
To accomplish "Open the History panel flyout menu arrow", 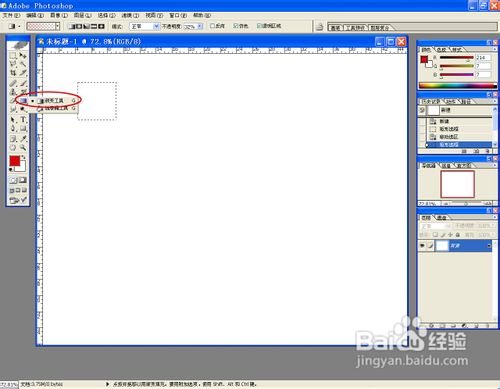I will 495,101.
